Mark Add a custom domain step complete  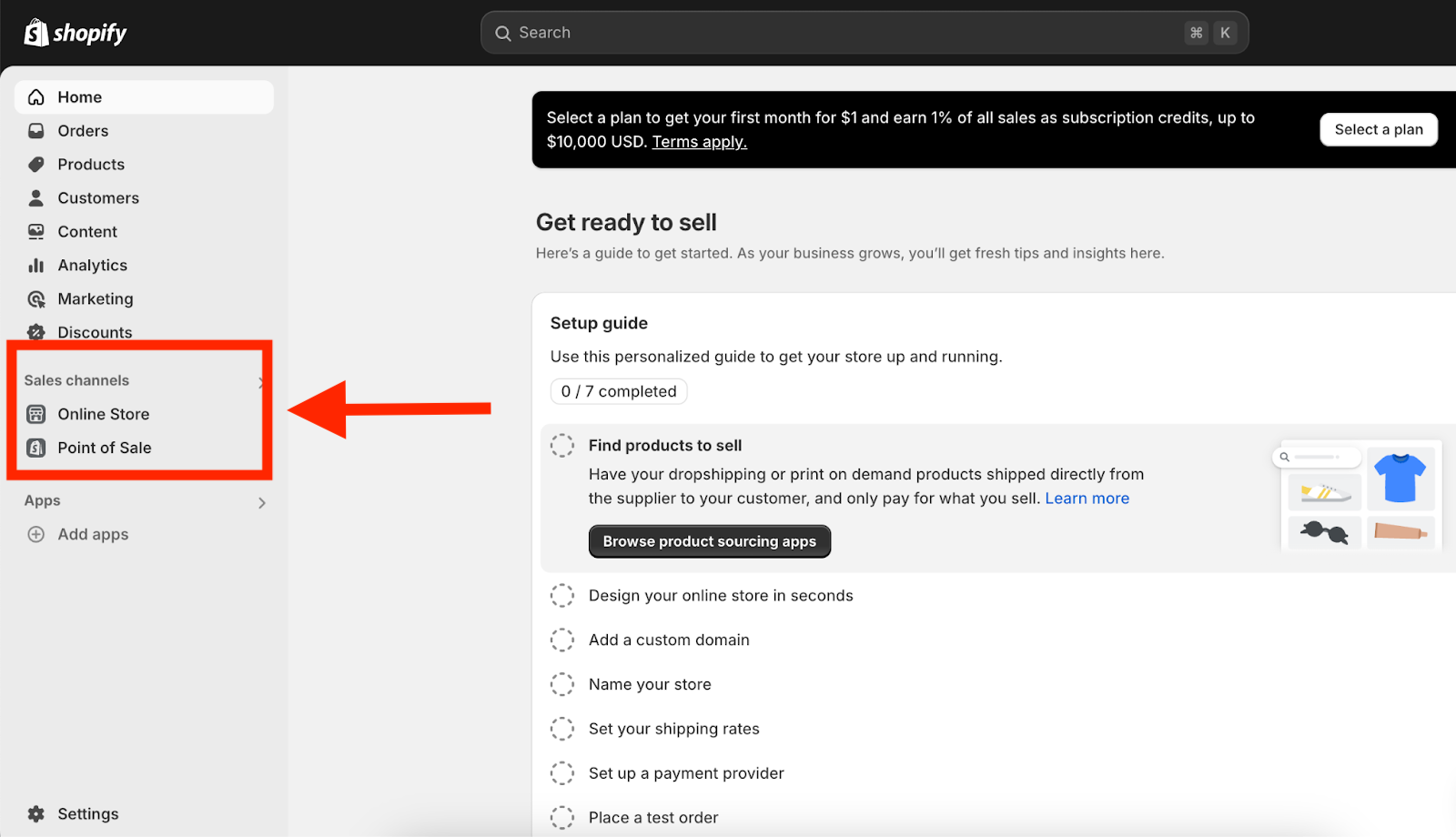(562, 640)
